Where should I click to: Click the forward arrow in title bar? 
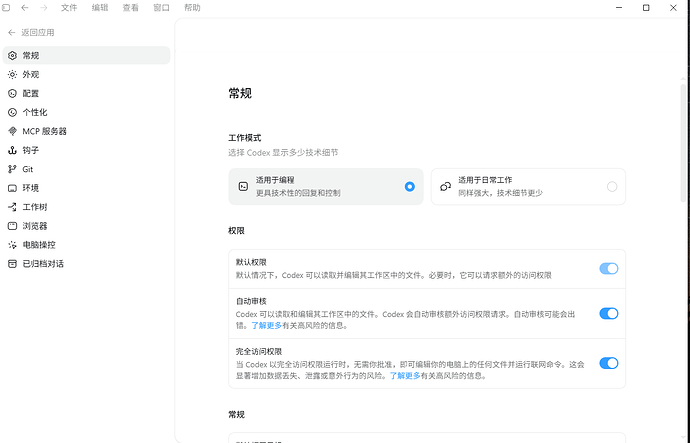pyautogui.click(x=44, y=7)
